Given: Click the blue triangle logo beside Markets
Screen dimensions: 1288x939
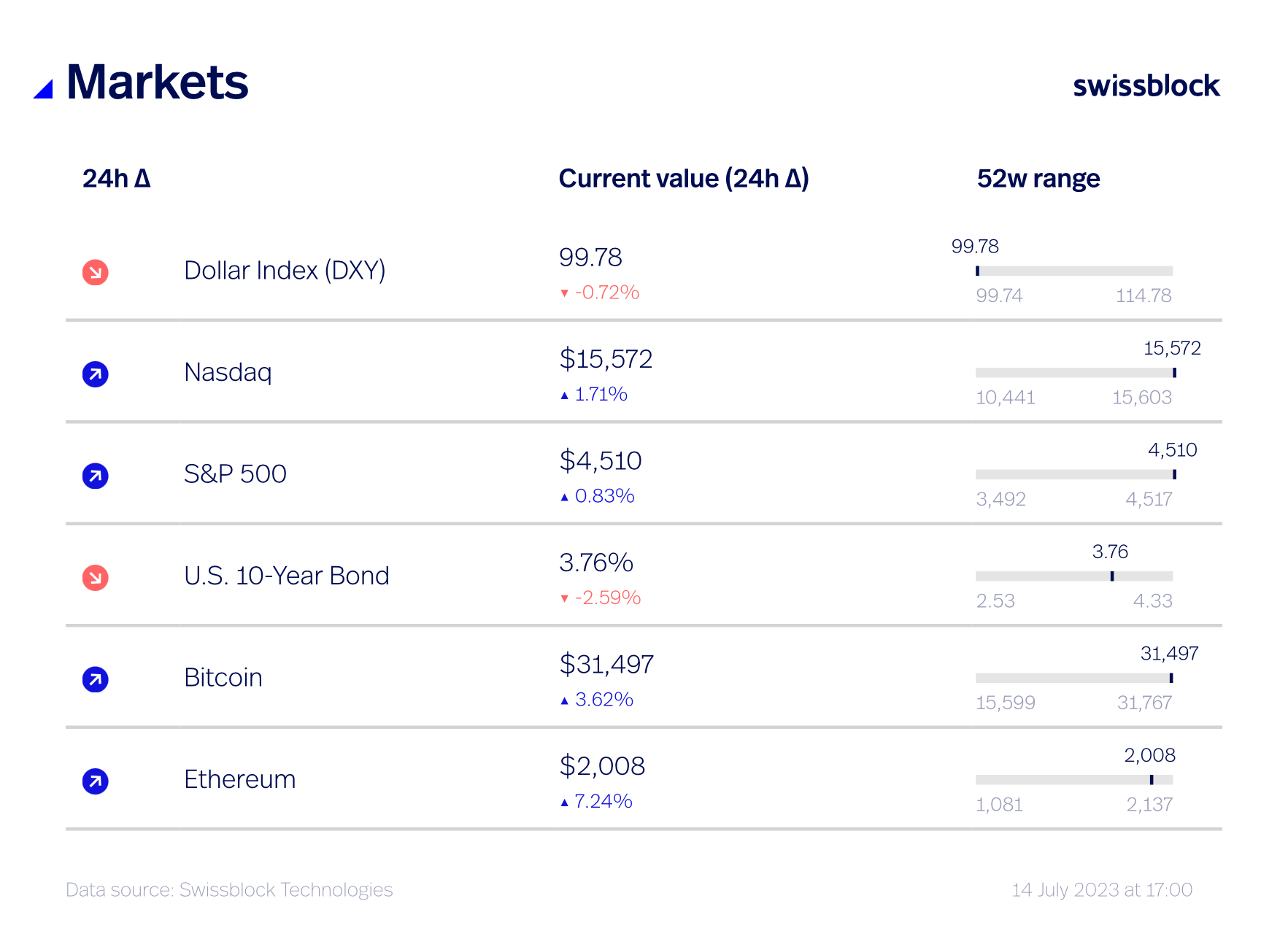Looking at the screenshot, I should [x=44, y=89].
